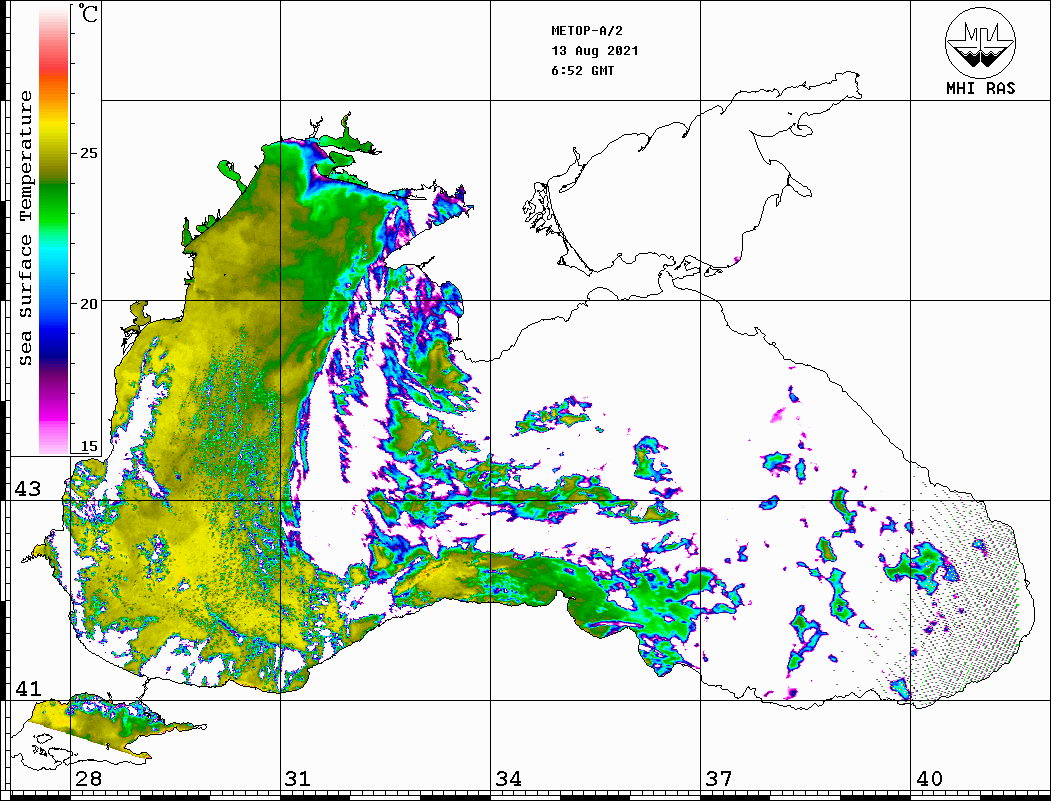Image resolution: width=1051 pixels, height=801 pixels.
Task: Click the 'METOP-A/2' satellite label
Action: 587,31
